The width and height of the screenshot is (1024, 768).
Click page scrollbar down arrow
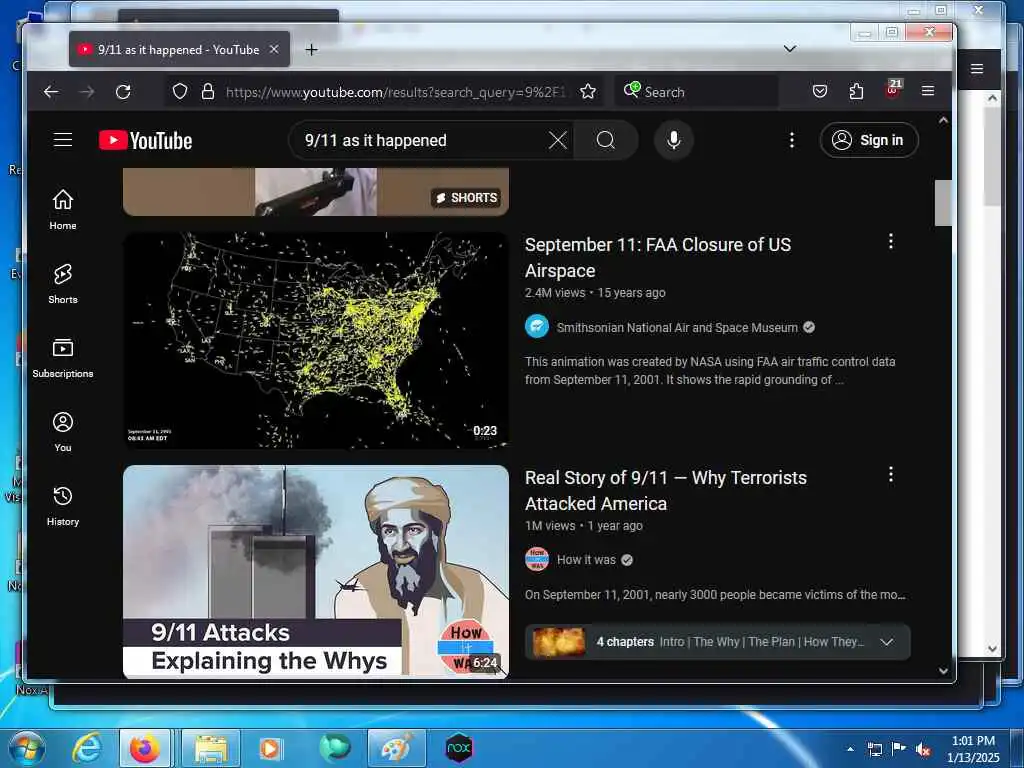[x=943, y=671]
